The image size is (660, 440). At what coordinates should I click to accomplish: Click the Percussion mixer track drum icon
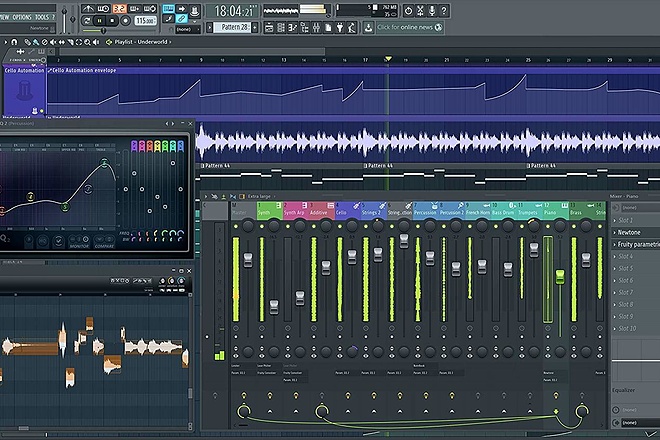coord(434,206)
